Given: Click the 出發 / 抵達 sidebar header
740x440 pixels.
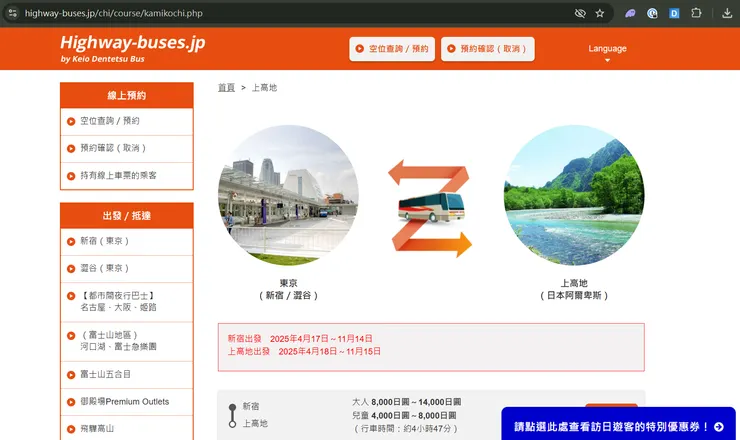Looking at the screenshot, I should pyautogui.click(x=126, y=216).
